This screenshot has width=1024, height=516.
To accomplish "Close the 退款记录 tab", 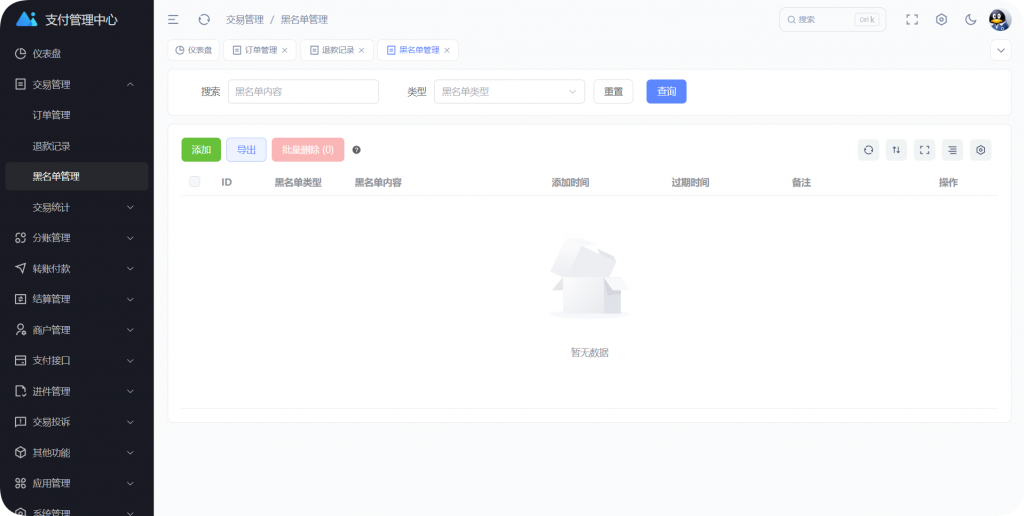I will (362, 50).
